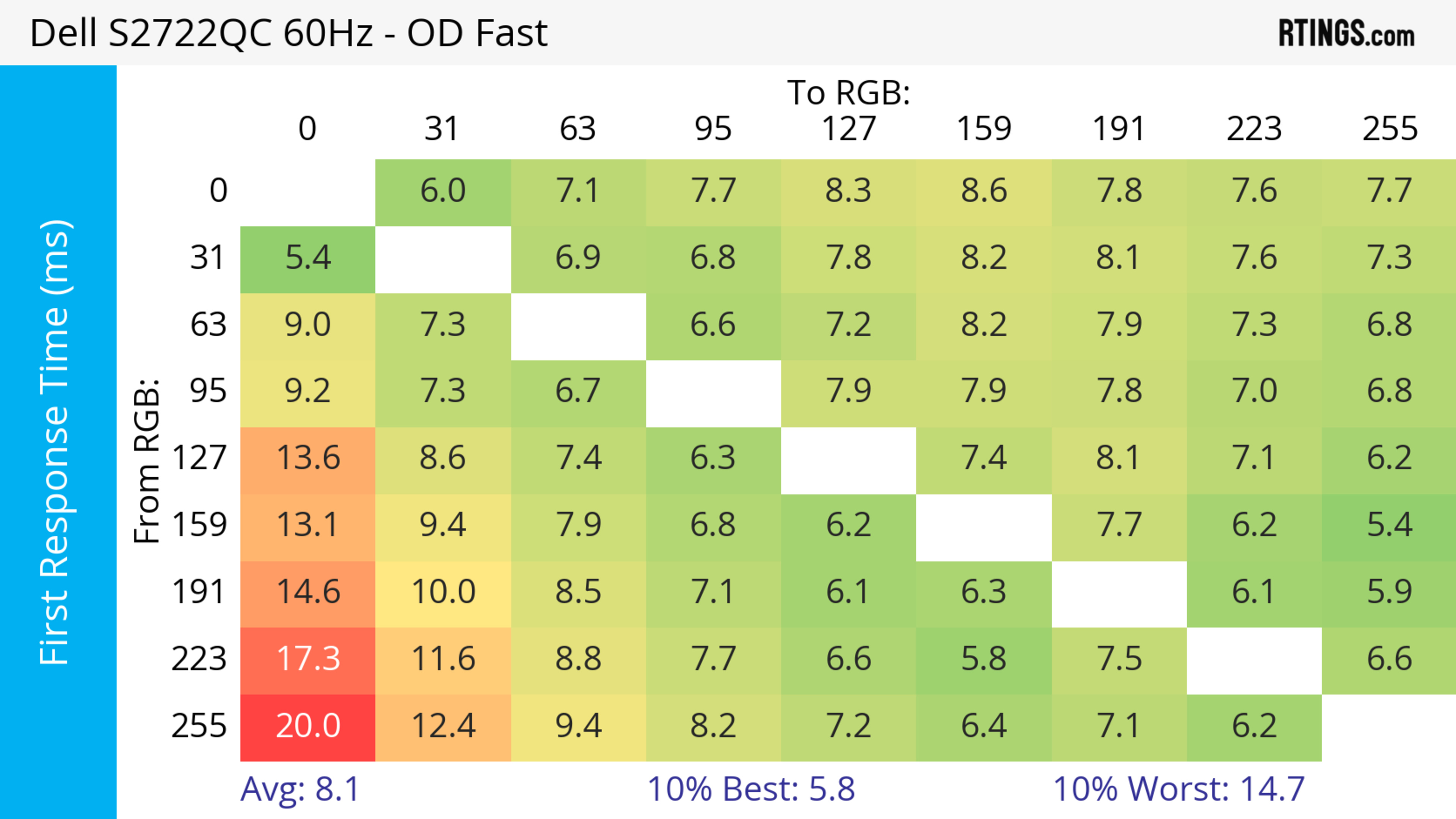The width and height of the screenshot is (1456, 819).
Task: Select the 17.3 response time cell
Action: click(308, 660)
